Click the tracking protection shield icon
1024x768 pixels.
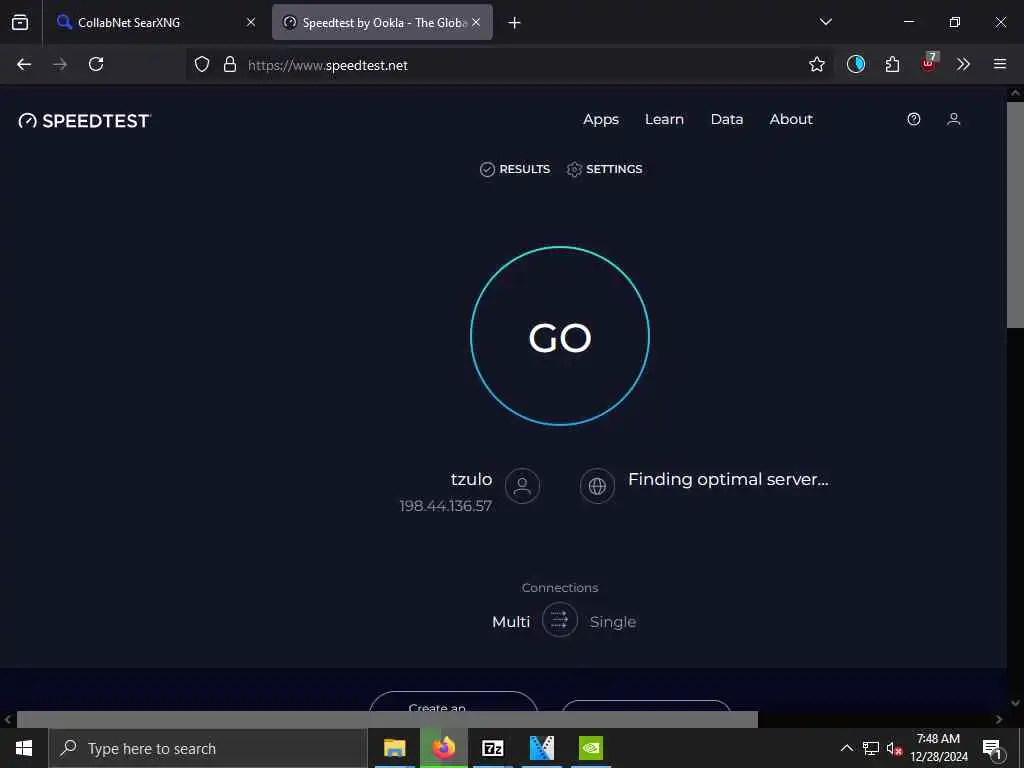coord(202,64)
